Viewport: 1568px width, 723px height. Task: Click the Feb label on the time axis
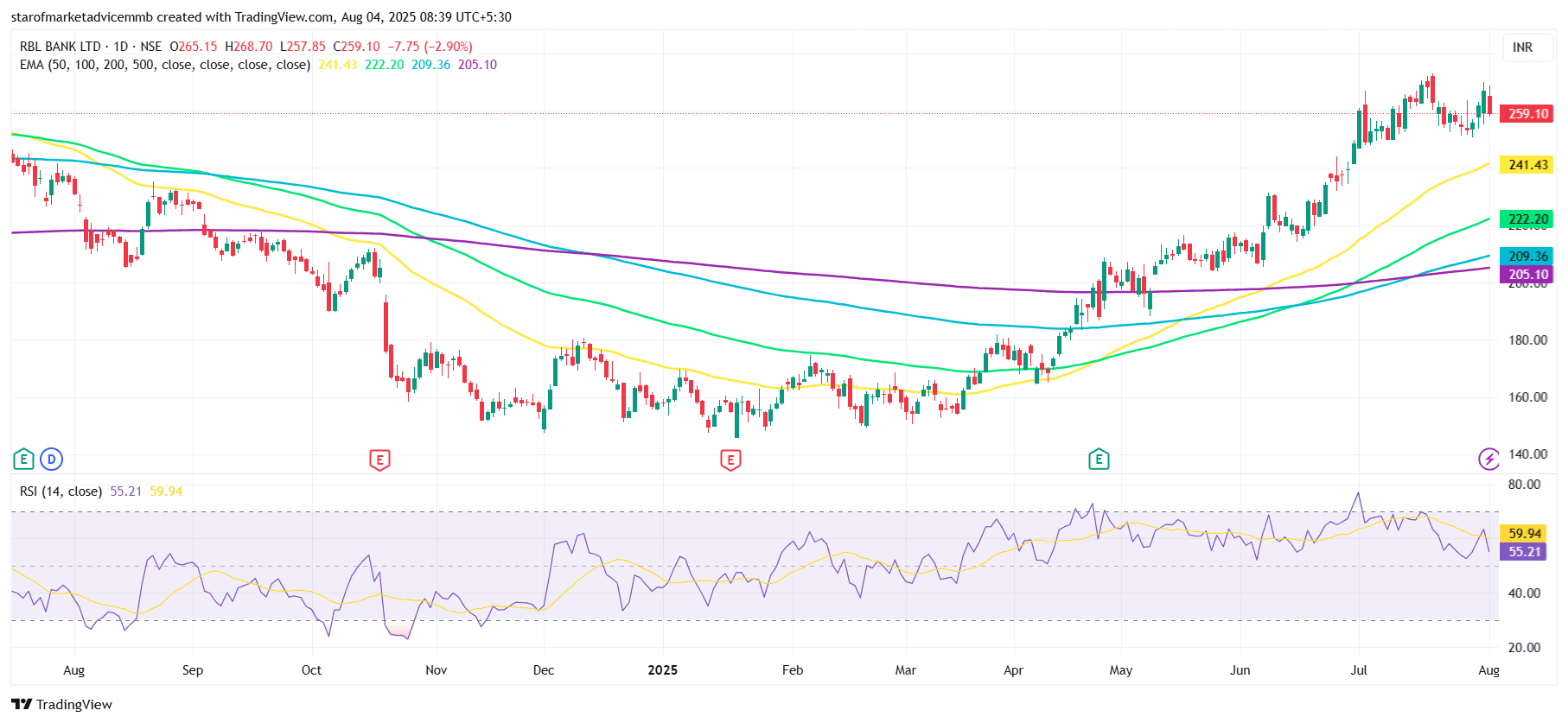(793, 670)
